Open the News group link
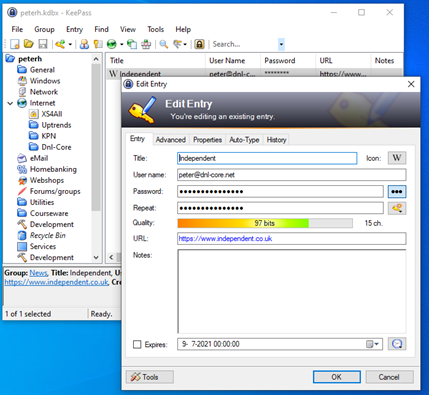 click(x=38, y=273)
